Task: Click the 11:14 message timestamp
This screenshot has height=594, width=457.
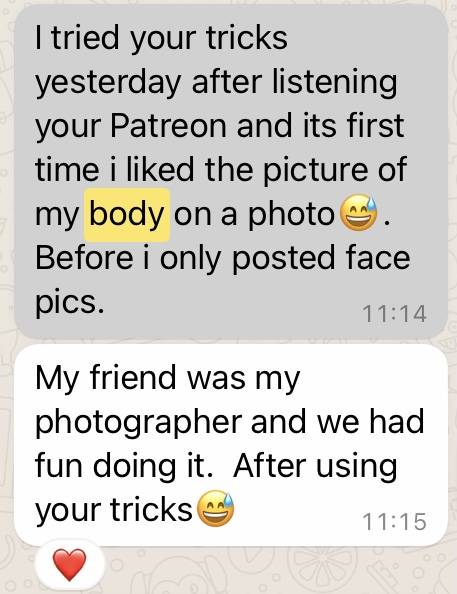Action: point(394,314)
